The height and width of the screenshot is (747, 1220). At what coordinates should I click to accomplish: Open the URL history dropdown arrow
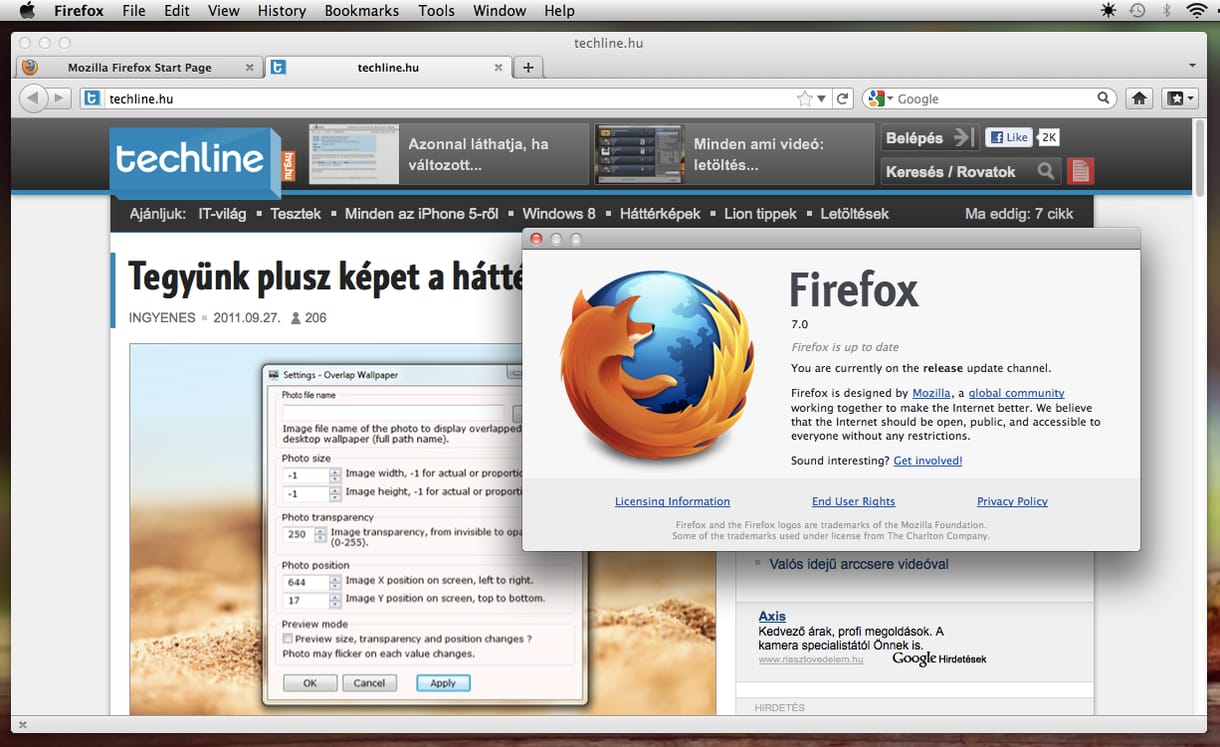(822, 99)
